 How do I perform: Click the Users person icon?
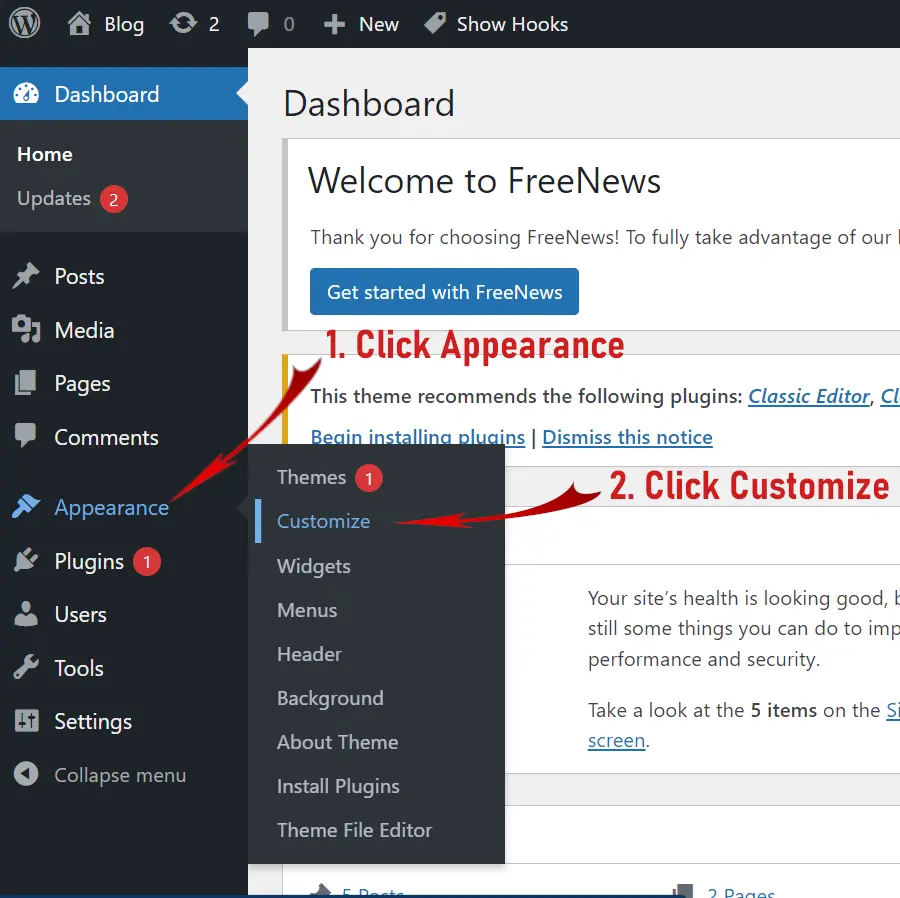[x=26, y=613]
